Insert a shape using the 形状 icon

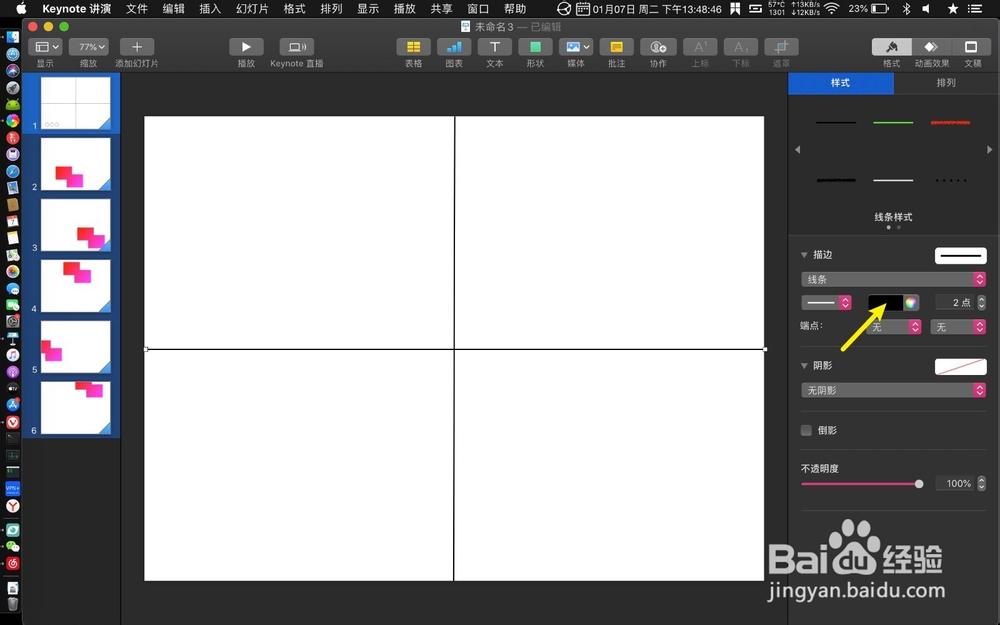click(534, 47)
